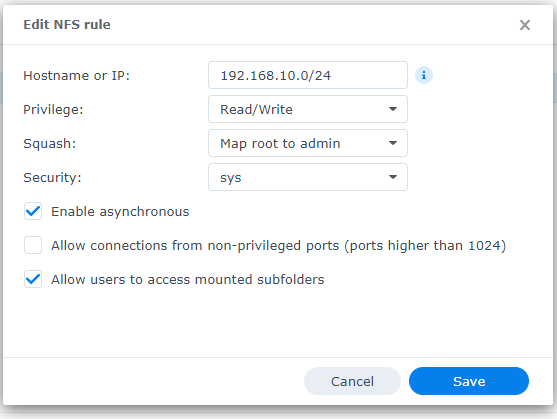Close the Edit NFS rule dialog
The height and width of the screenshot is (419, 557).
click(525, 25)
